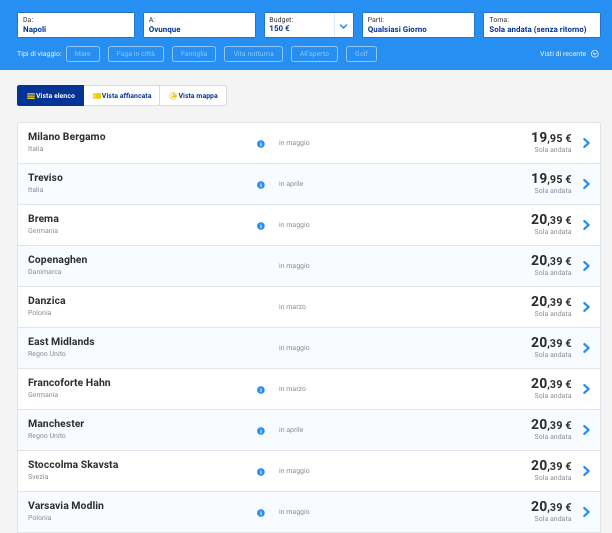Switch to Vista mappa tab
612x533 pixels.
193,96
